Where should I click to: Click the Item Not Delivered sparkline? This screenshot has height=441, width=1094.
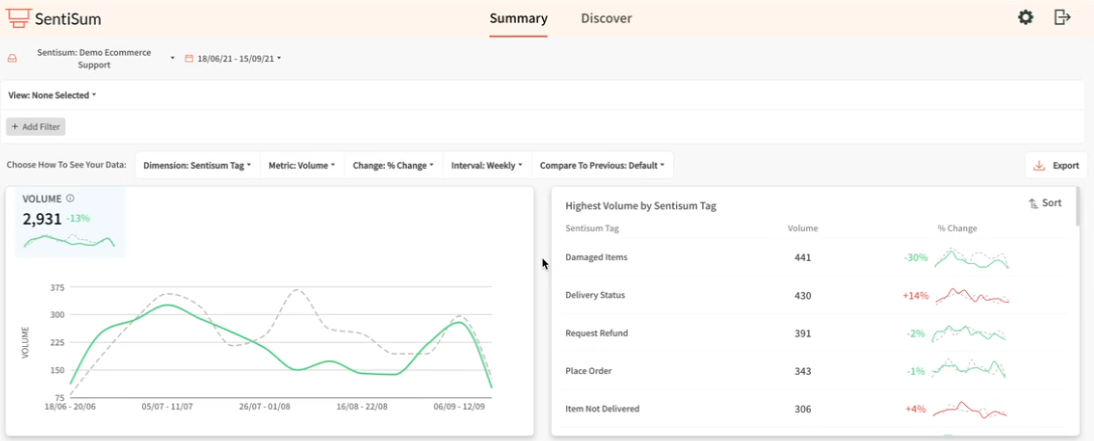coord(970,409)
